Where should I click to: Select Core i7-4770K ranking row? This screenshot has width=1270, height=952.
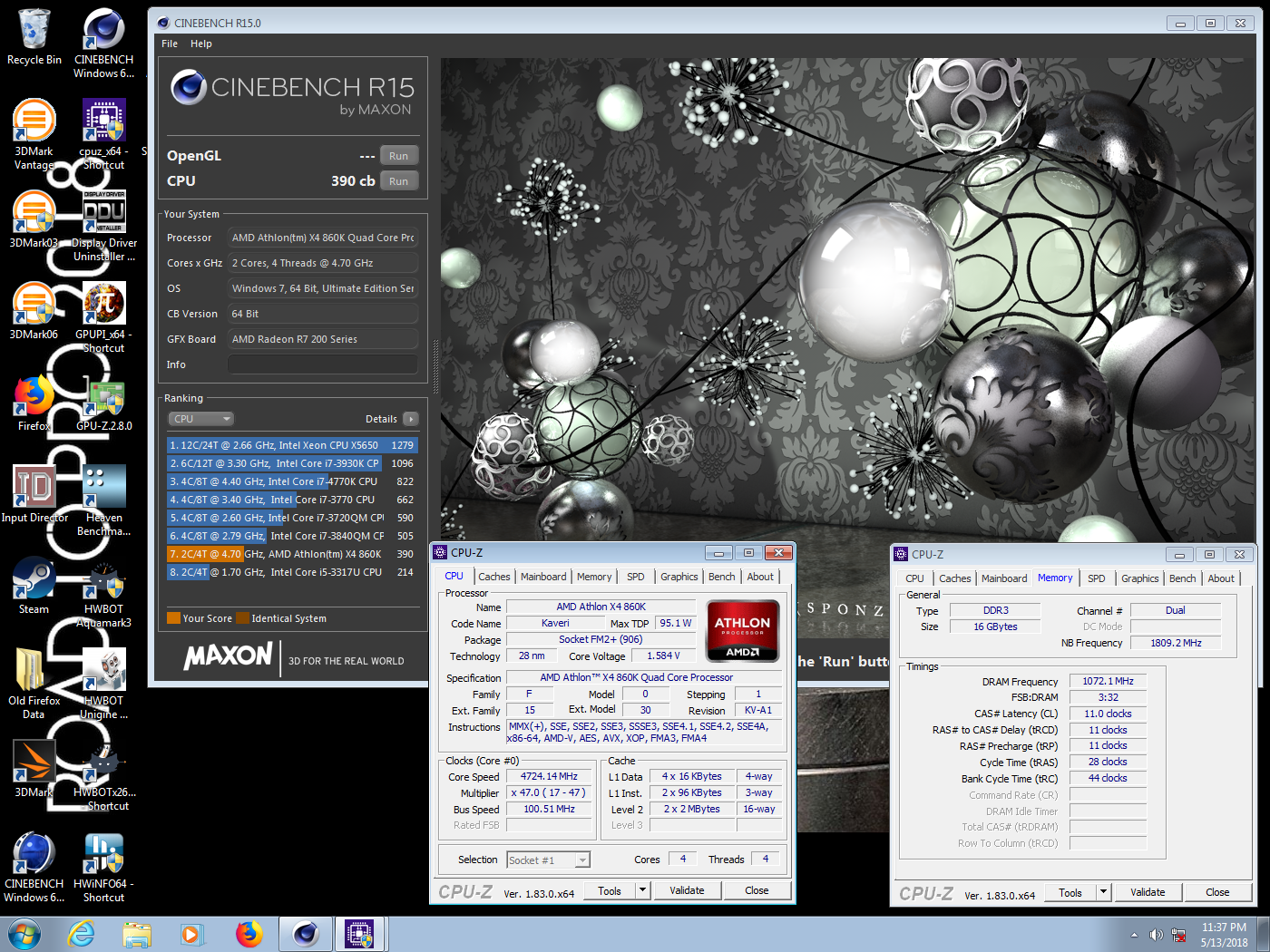pyautogui.click(x=291, y=481)
